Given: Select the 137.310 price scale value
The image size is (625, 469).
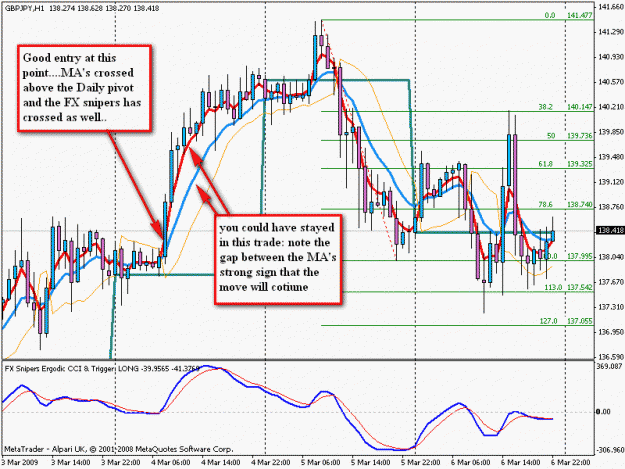Looking at the screenshot, I should 611,307.
